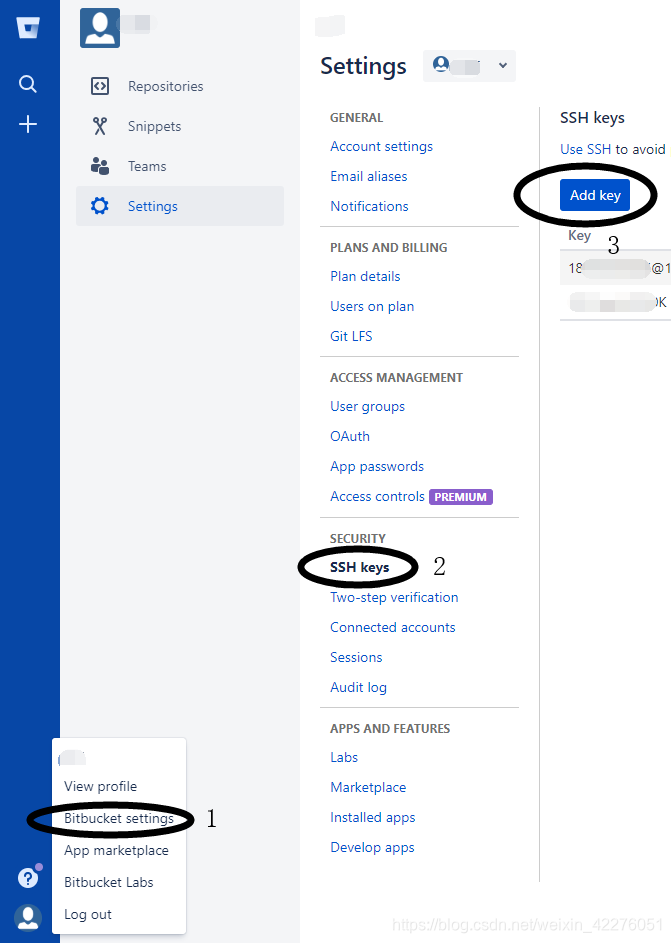Click the Bitbucket logo icon
Image resolution: width=671 pixels, height=943 pixels.
tap(28, 27)
